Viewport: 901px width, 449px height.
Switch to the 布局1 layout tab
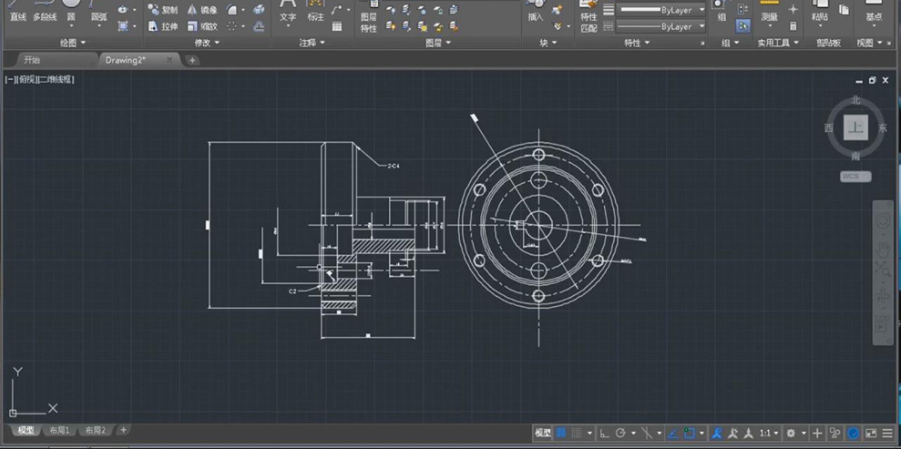[60, 431]
